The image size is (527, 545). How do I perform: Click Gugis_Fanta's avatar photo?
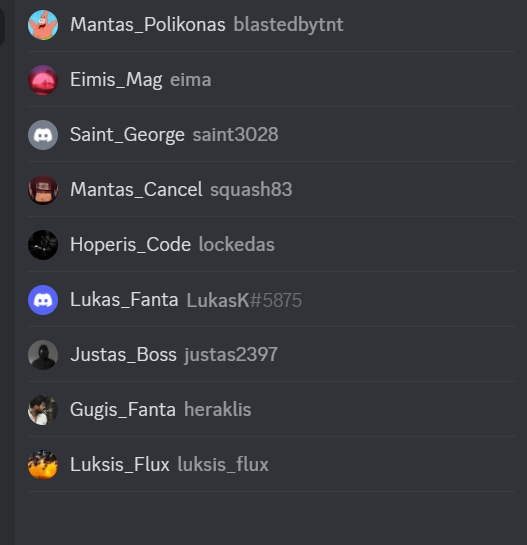click(x=43, y=410)
